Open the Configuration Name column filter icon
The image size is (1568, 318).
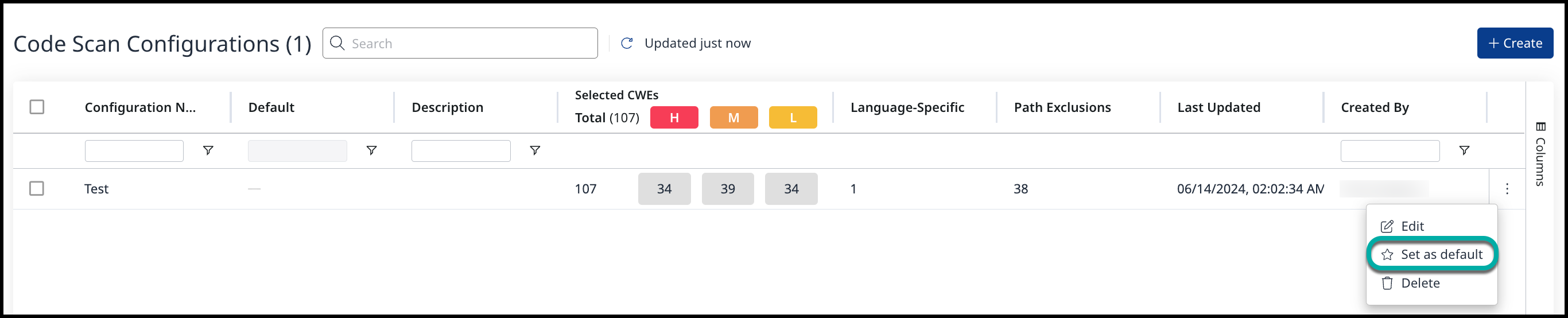pyautogui.click(x=208, y=150)
